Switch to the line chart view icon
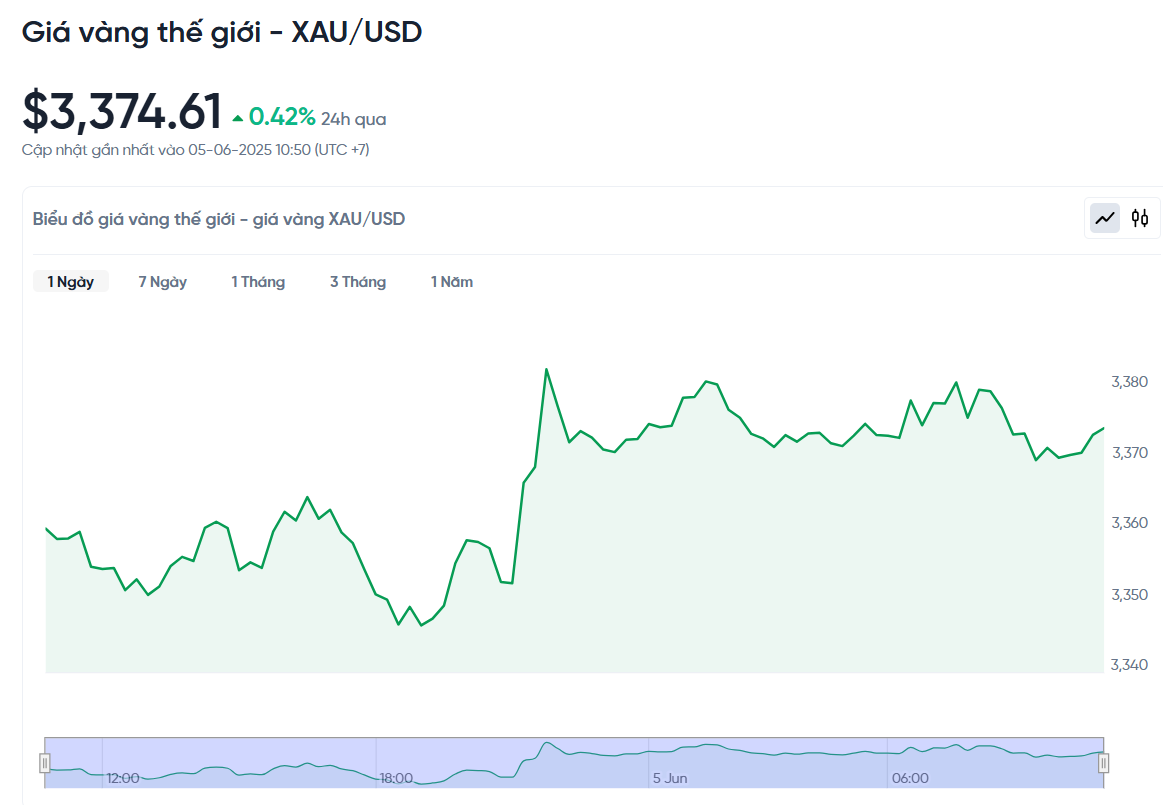1163x805 pixels. pos(1105,218)
